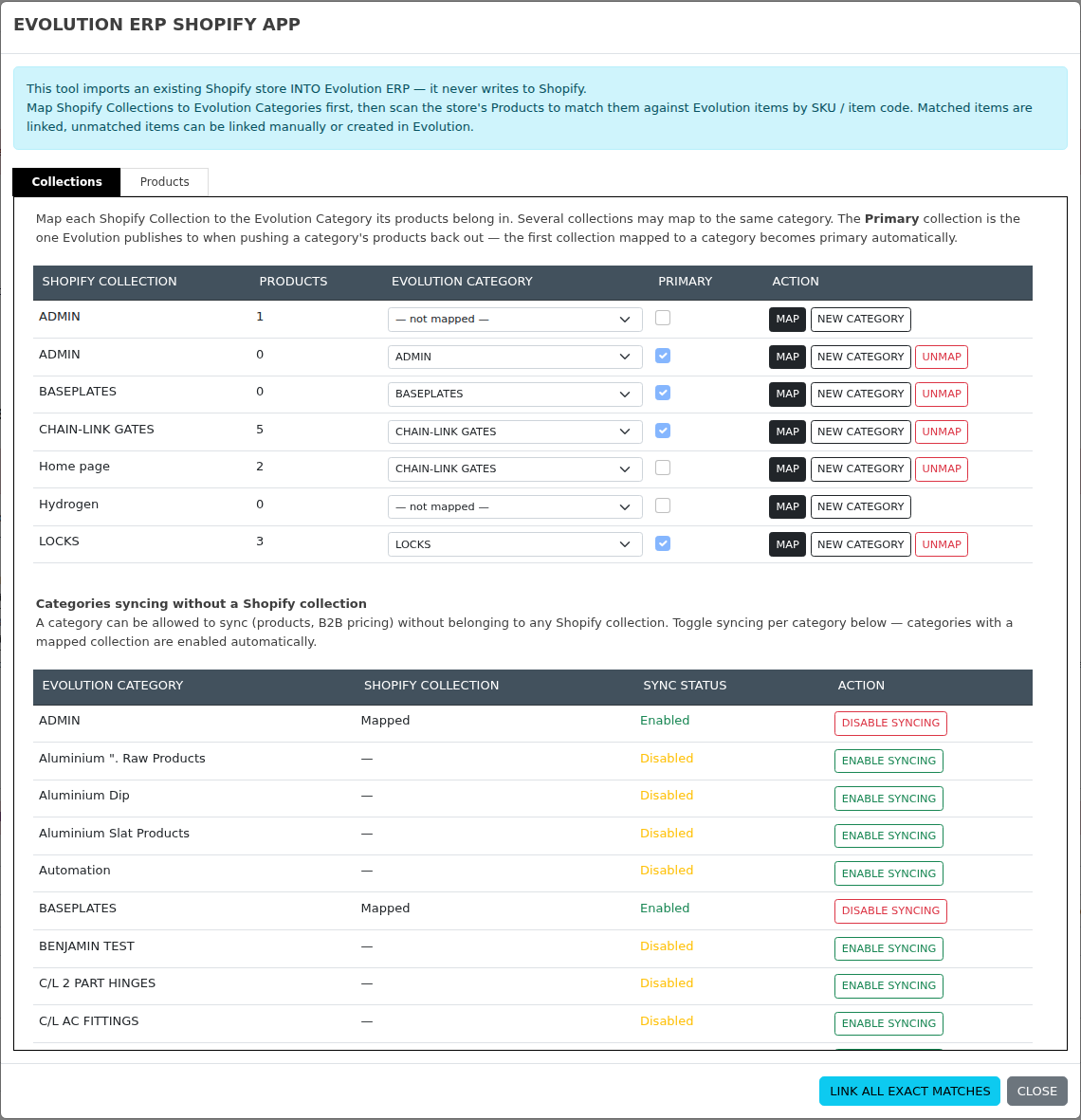Viewport: 1081px width, 1120px height.
Task: Open the dropdown showing ADMIN category
Action: click(515, 357)
